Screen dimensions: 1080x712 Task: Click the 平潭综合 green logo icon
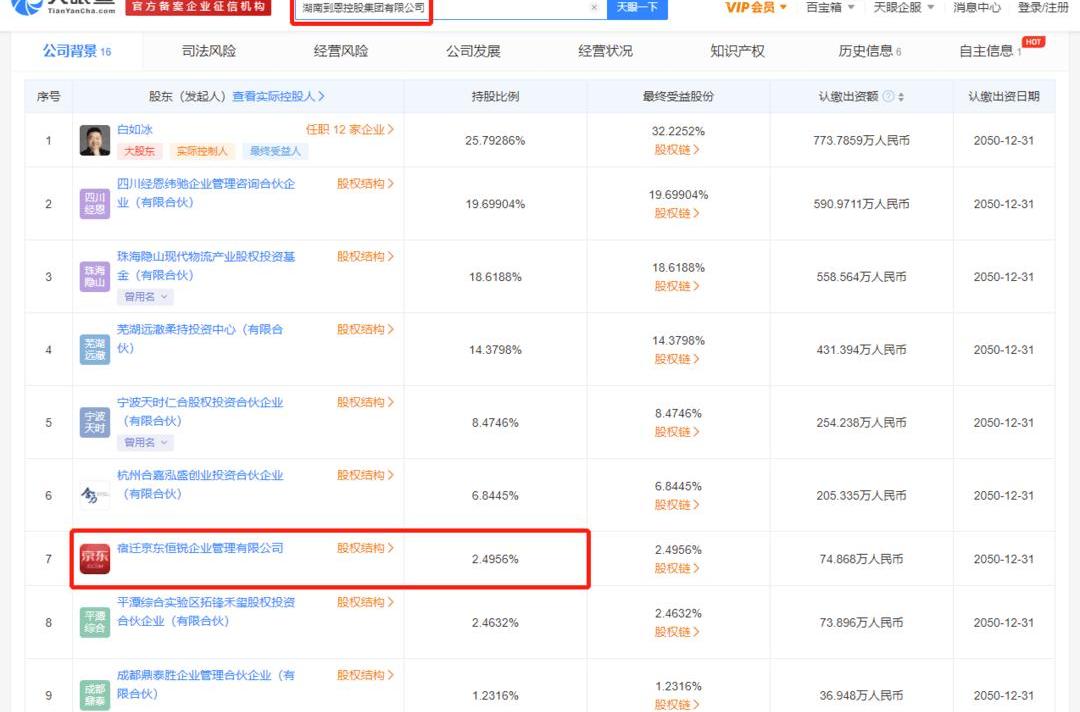94,622
